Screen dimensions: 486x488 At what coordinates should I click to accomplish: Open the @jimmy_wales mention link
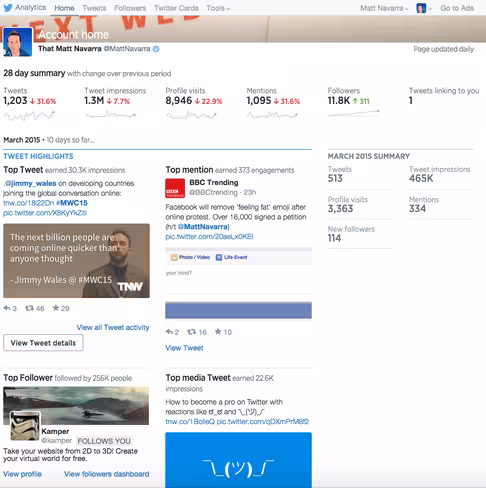click(30, 183)
